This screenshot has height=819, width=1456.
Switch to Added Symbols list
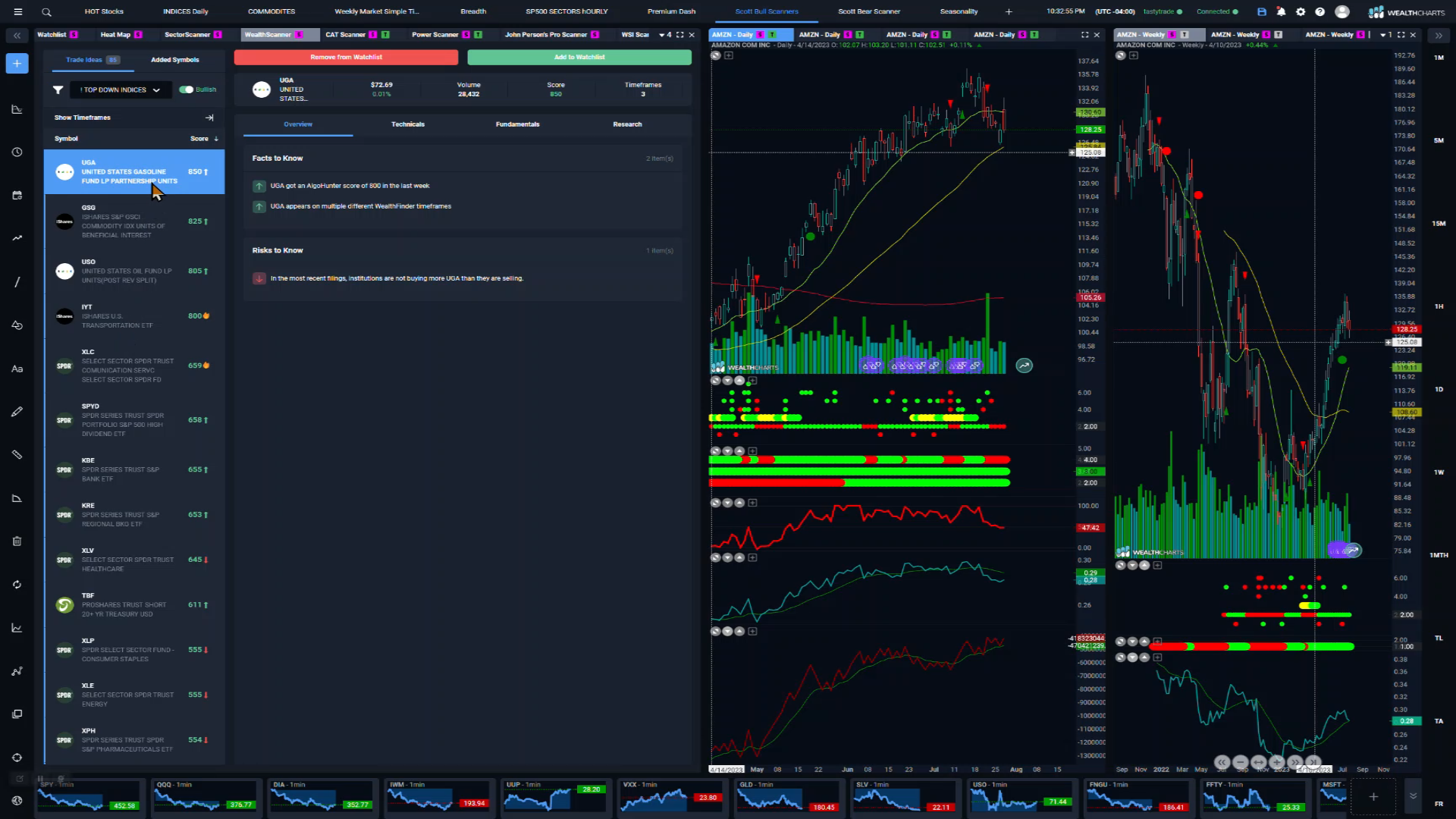point(175,60)
